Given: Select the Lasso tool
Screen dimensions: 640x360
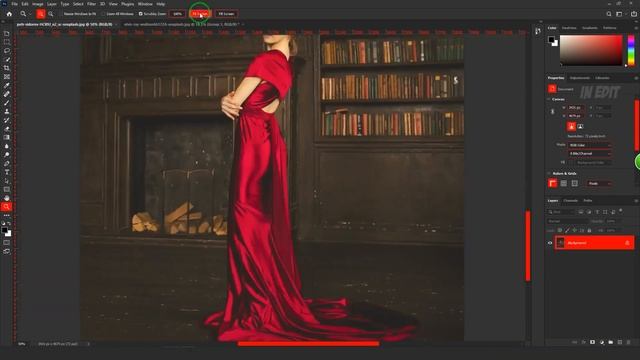Looking at the screenshot, I should 7,51.
